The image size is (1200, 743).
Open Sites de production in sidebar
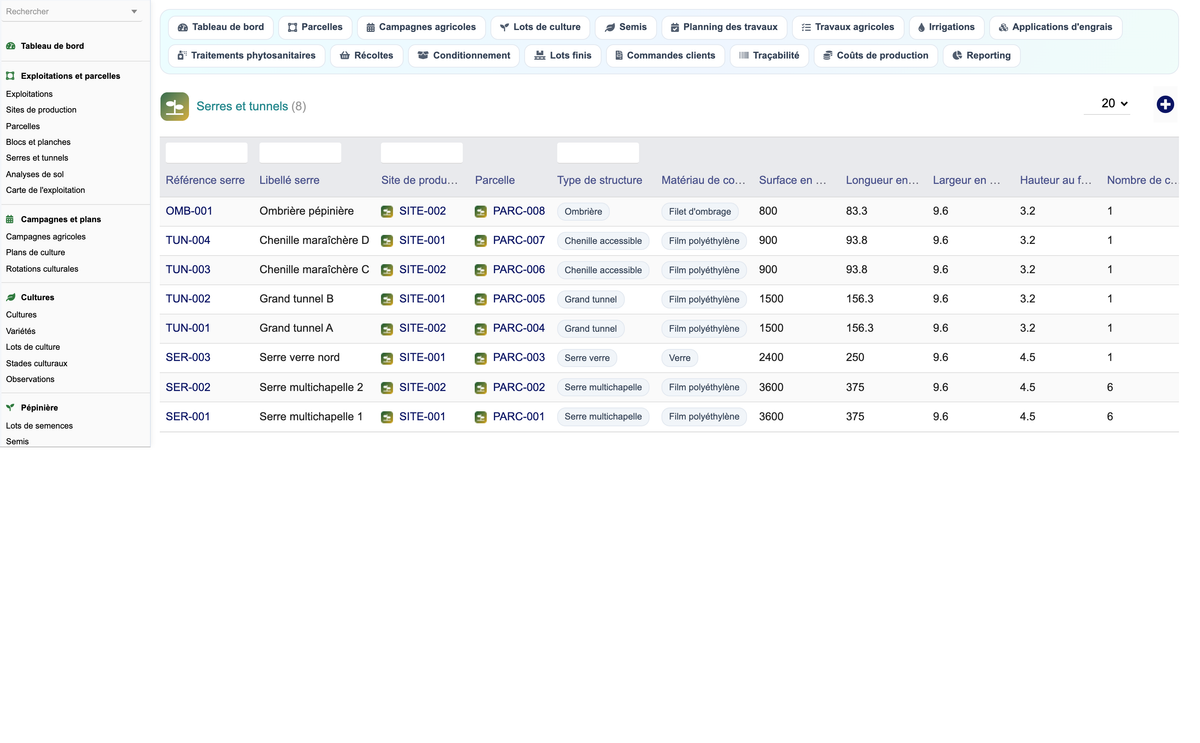point(41,110)
